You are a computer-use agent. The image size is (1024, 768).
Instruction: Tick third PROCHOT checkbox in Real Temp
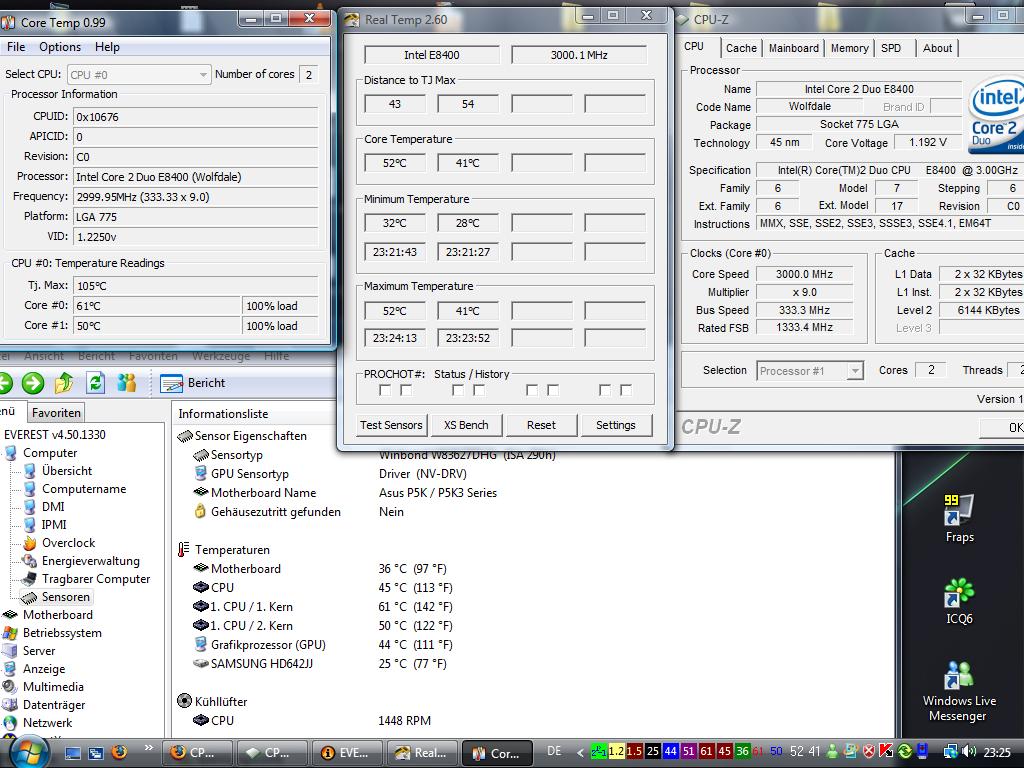(x=458, y=390)
